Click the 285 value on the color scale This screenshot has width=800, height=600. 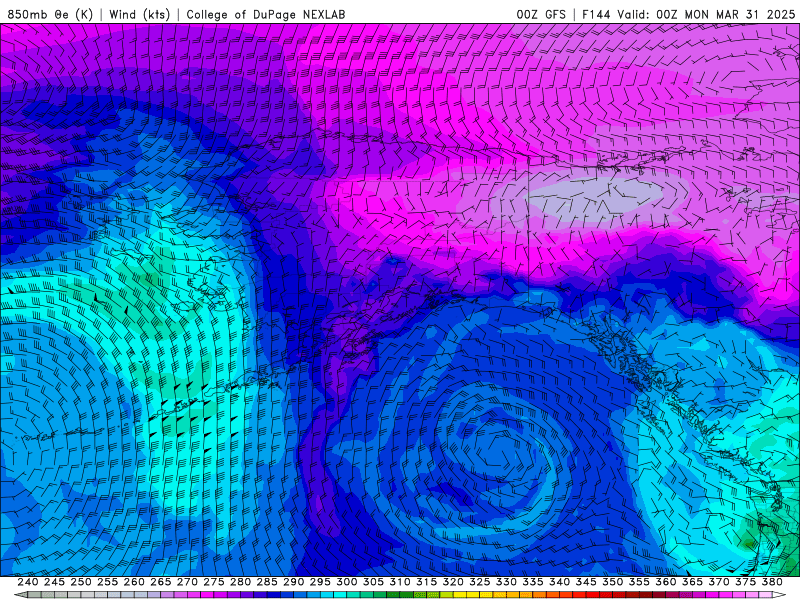[267, 582]
